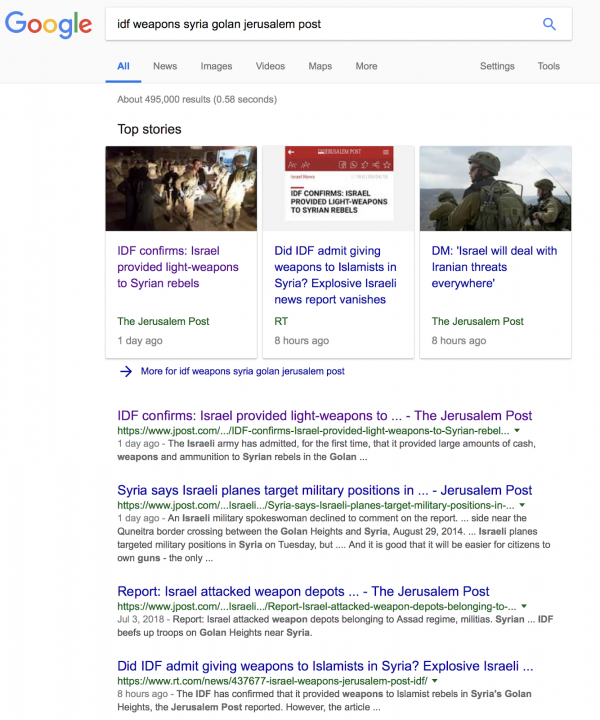Expand dropdown arrow next to Report-Israel-attacked URL

pos(524,606)
